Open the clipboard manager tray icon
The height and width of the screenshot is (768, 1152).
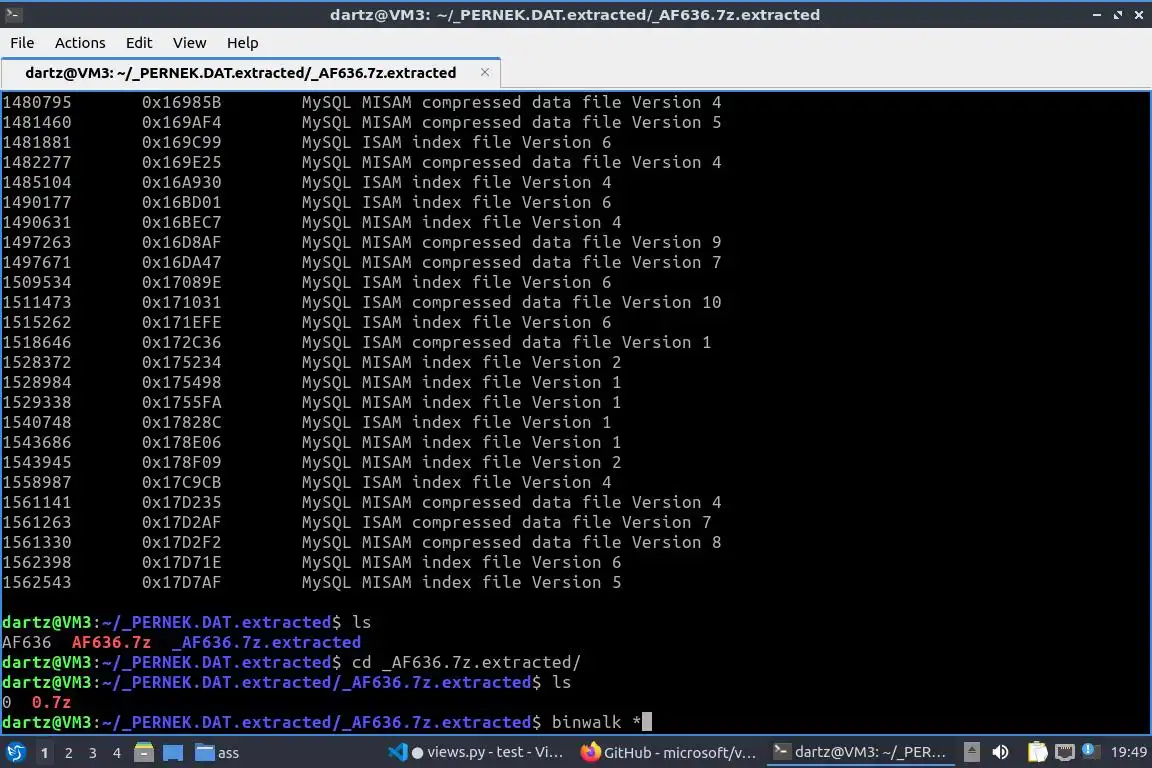pyautogui.click(x=1037, y=752)
